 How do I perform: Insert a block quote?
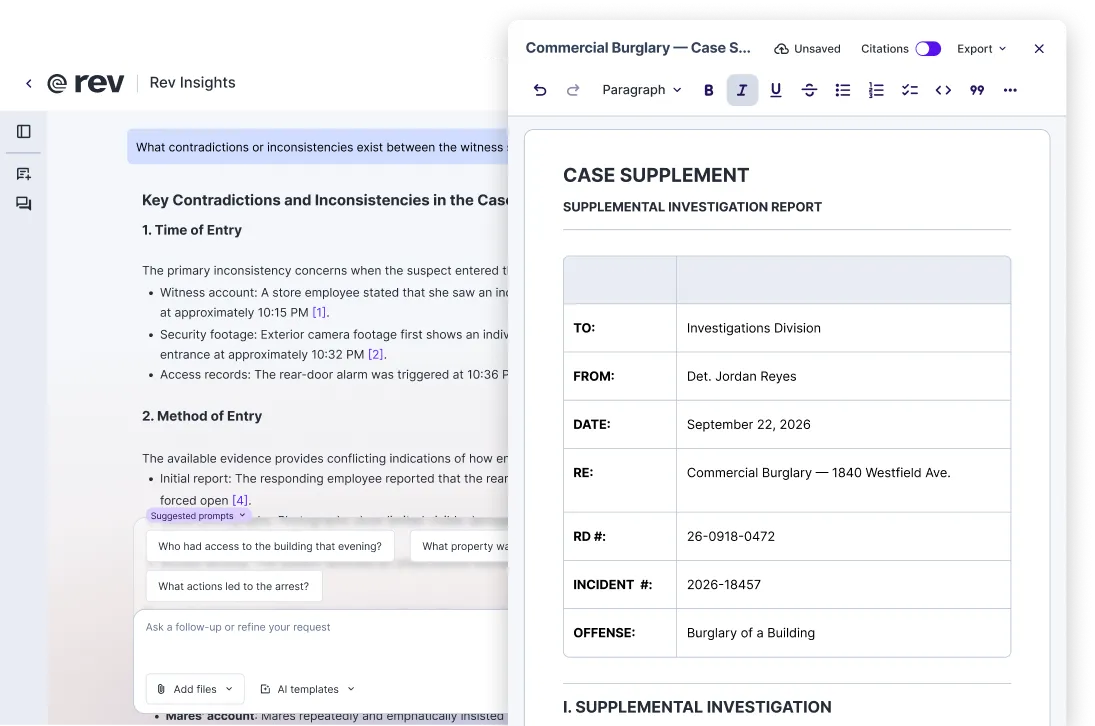coord(977,90)
